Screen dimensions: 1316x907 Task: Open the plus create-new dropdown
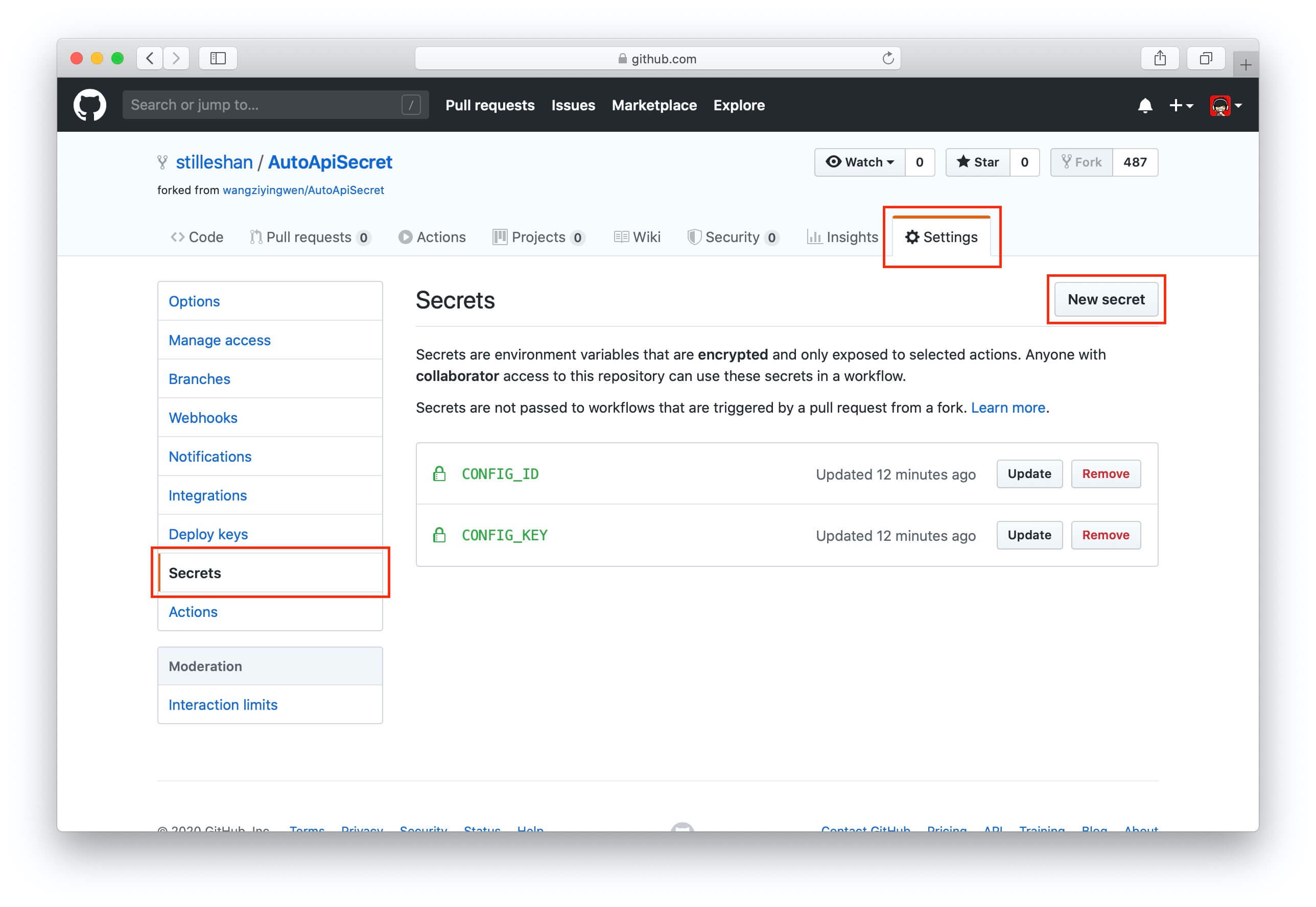pos(1180,106)
